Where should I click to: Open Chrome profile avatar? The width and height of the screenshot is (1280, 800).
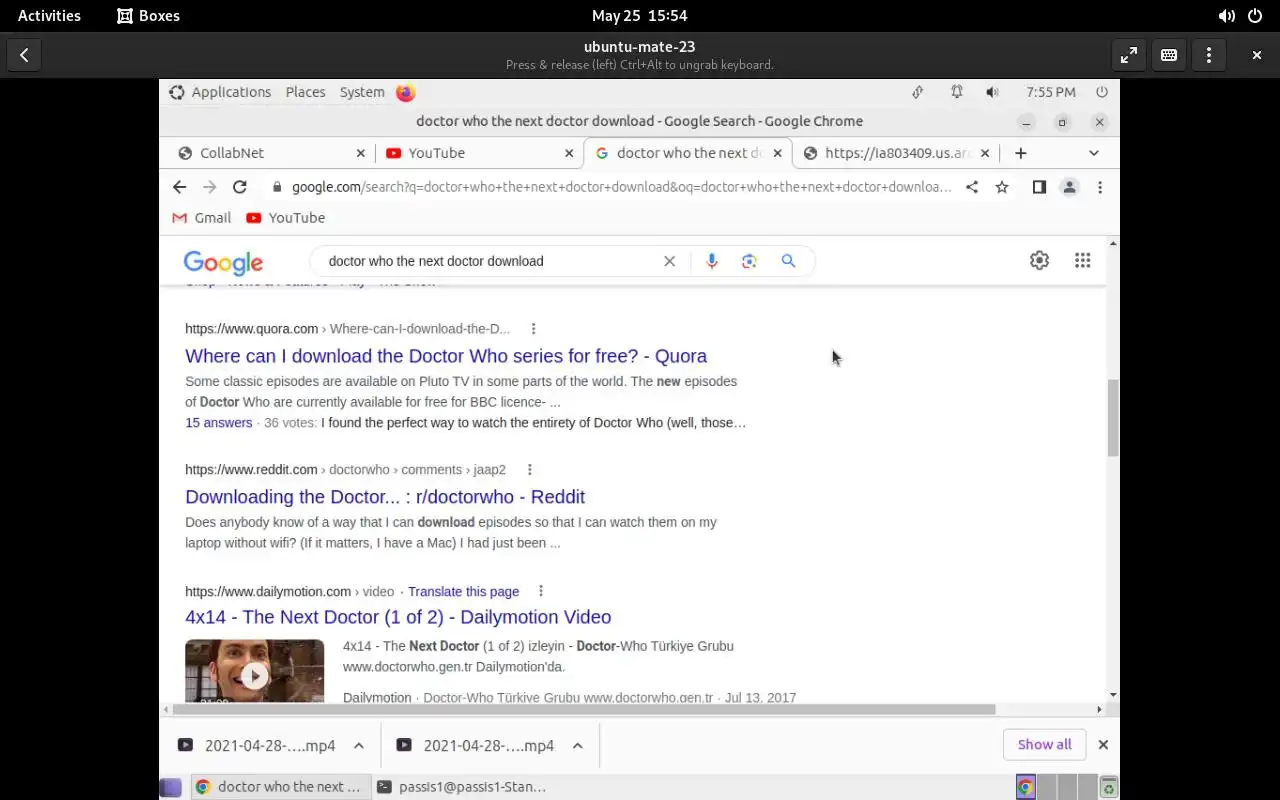click(1069, 187)
